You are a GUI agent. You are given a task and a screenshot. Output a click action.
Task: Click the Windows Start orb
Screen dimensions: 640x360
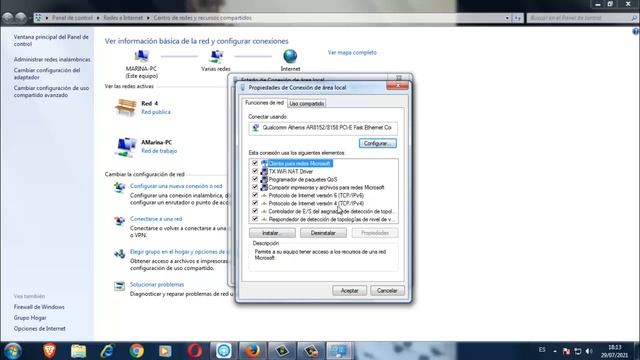(13, 351)
